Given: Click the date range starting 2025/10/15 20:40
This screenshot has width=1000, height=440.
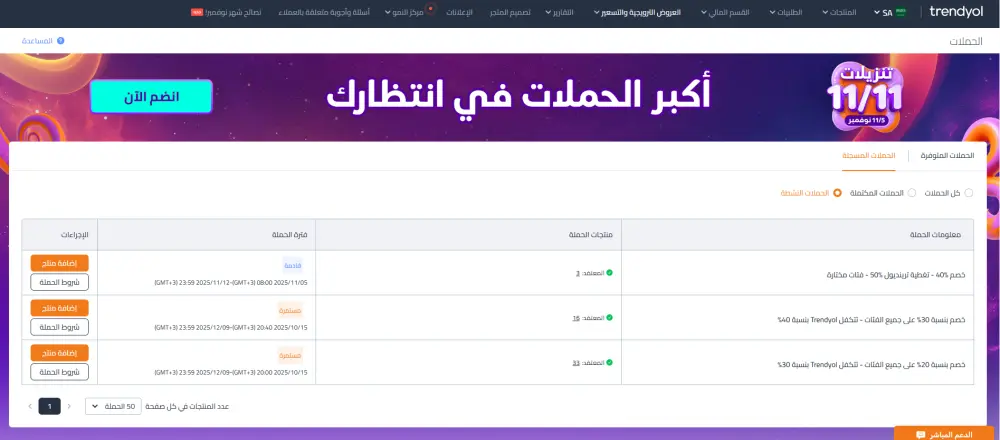Looking at the screenshot, I should (x=231, y=327).
